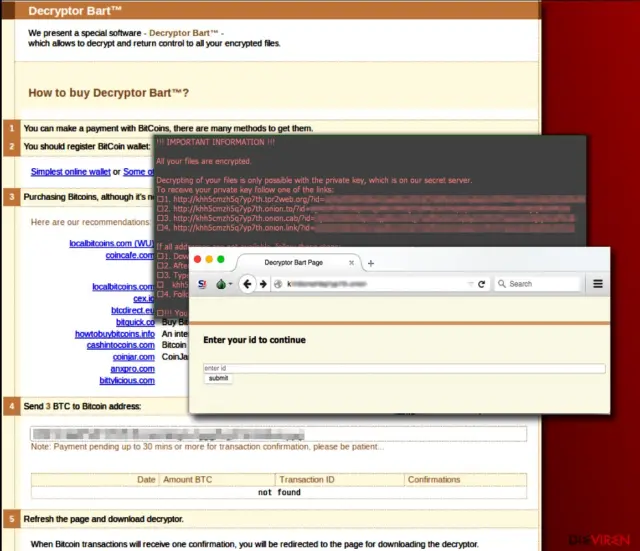Open the anxpro.com link

click(132, 369)
